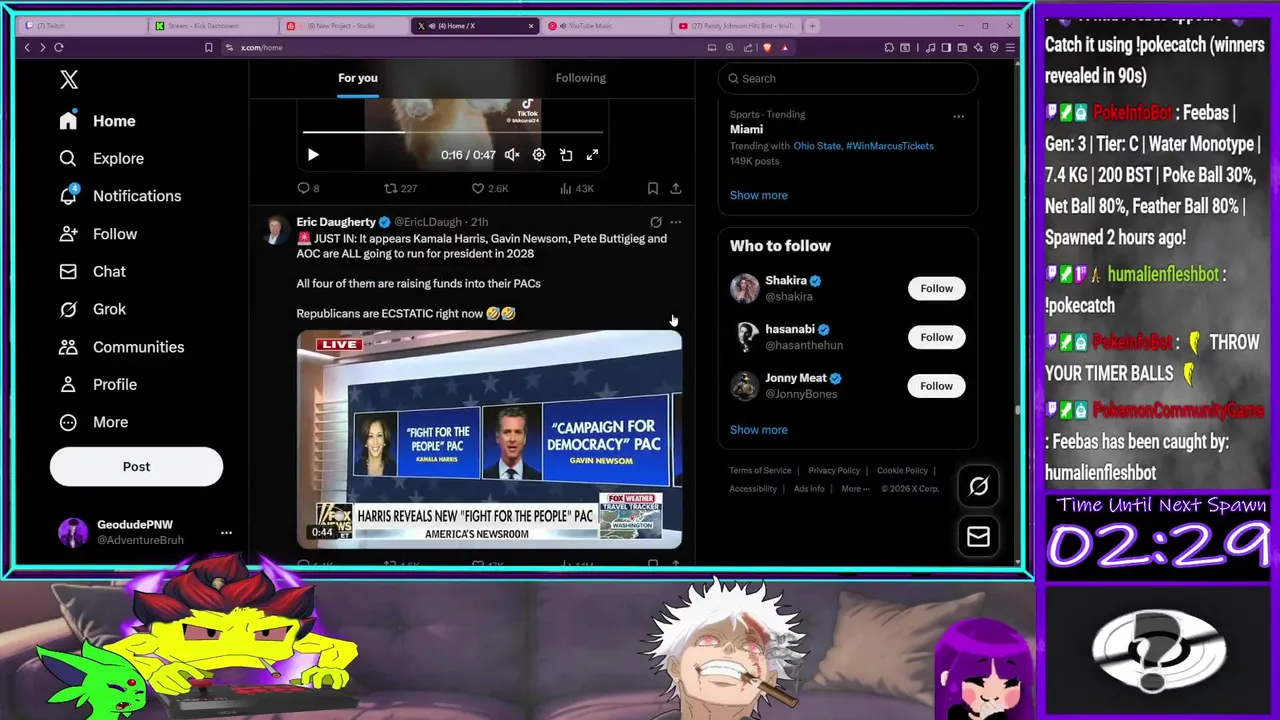
Task: Show more Who to follow suggestions
Action: tap(758, 430)
